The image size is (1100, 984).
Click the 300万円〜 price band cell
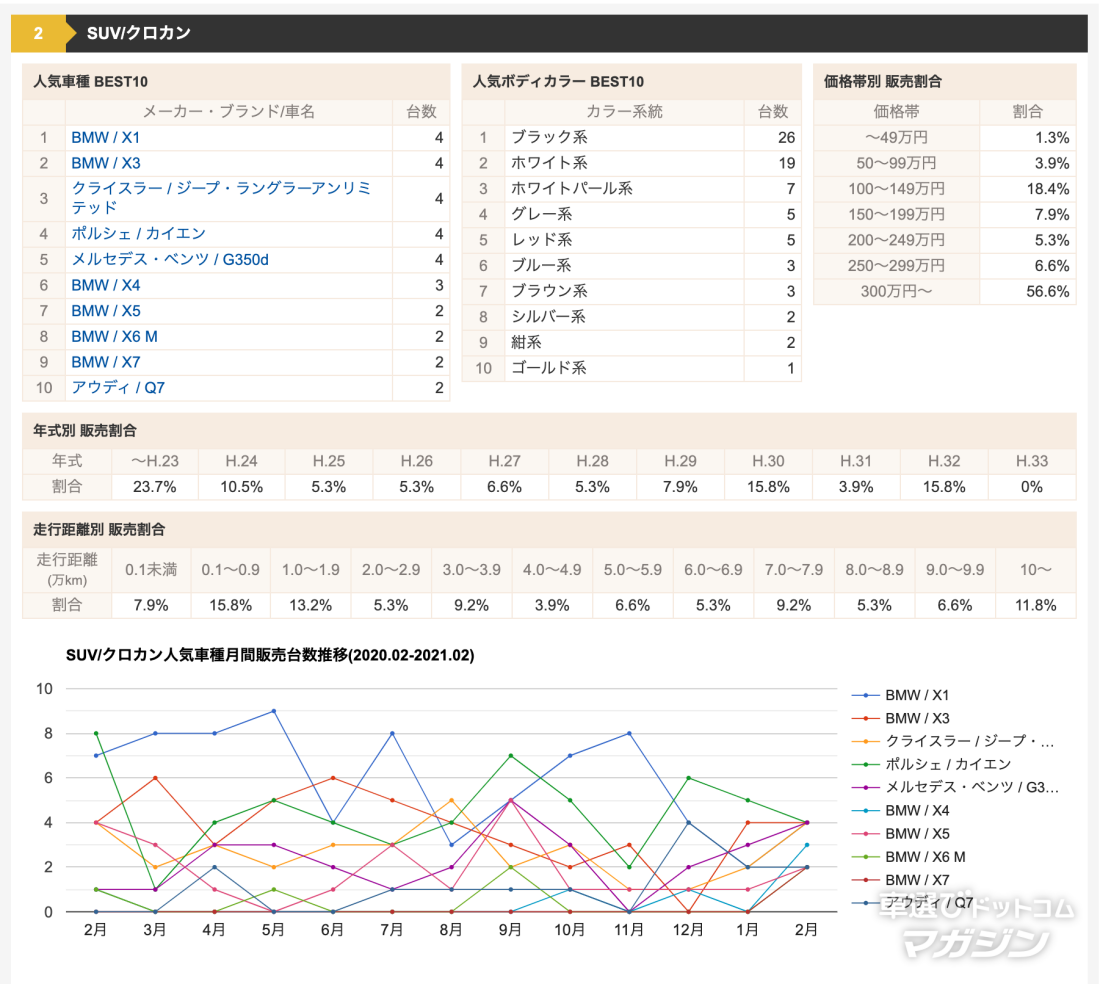tap(896, 291)
